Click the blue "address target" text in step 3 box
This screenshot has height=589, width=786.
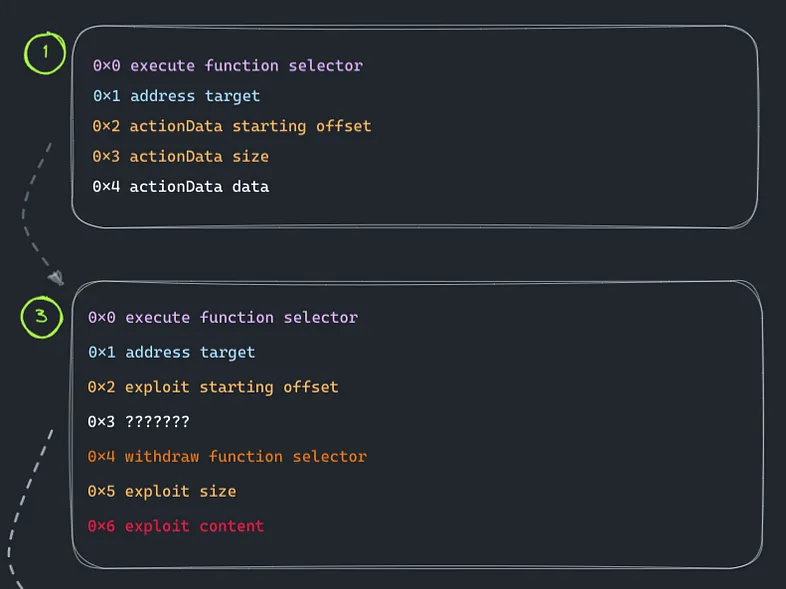point(190,352)
